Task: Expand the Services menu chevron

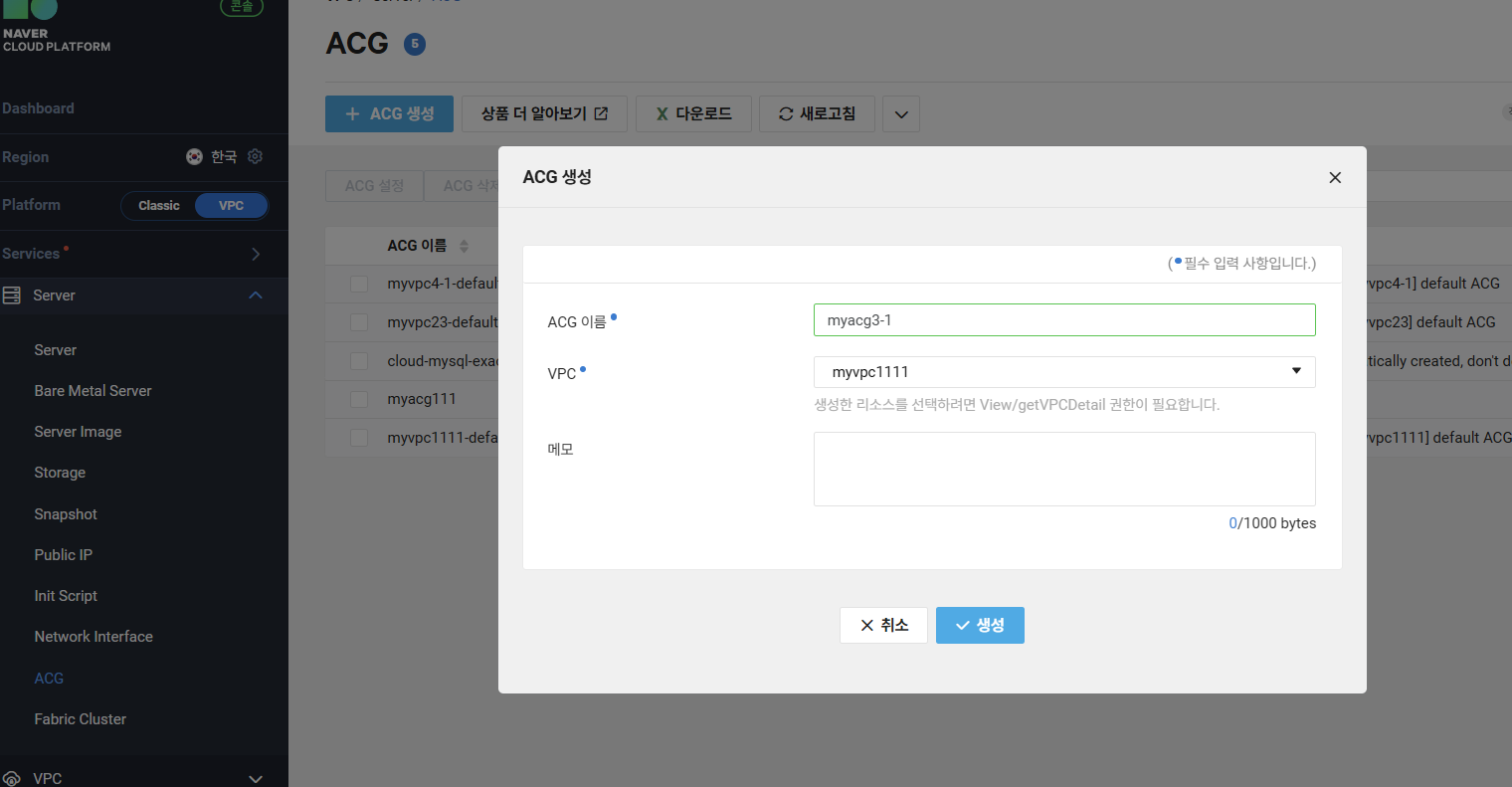Action: pos(256,254)
